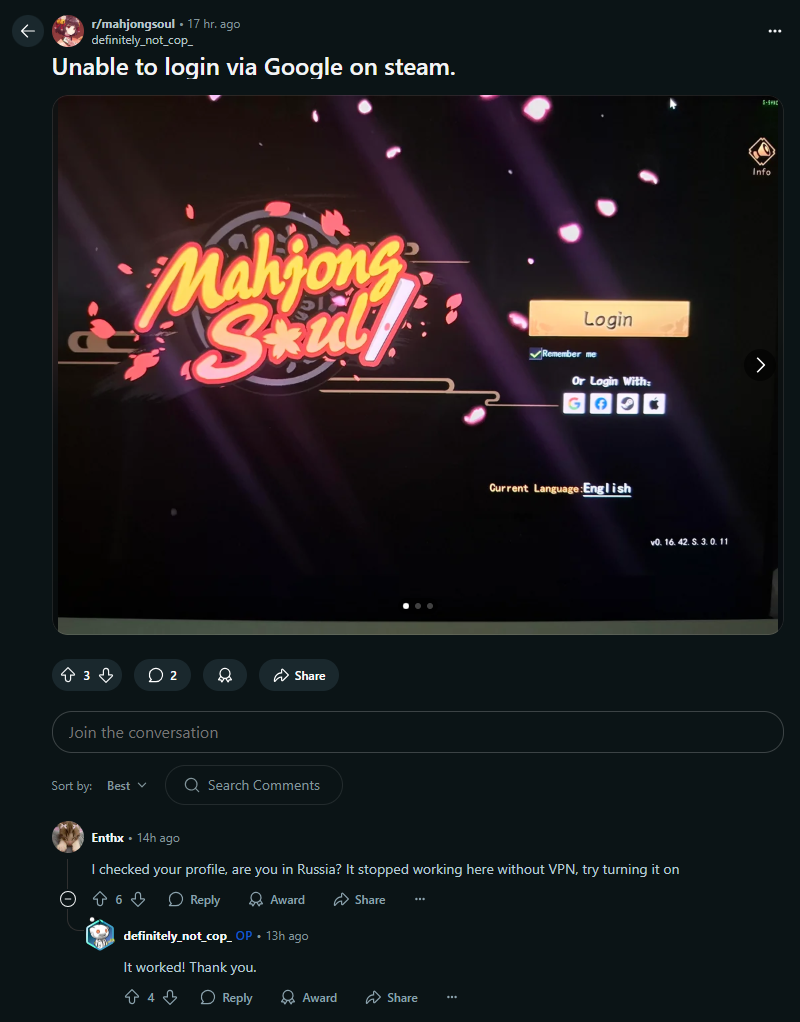Open the r/mahjongsoul subreddit link
800x1022 pixels.
pos(133,23)
